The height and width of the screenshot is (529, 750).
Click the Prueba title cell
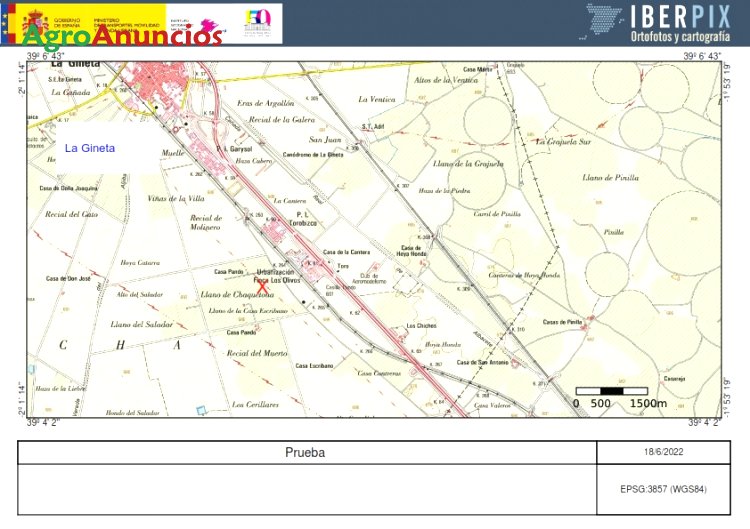click(x=307, y=452)
